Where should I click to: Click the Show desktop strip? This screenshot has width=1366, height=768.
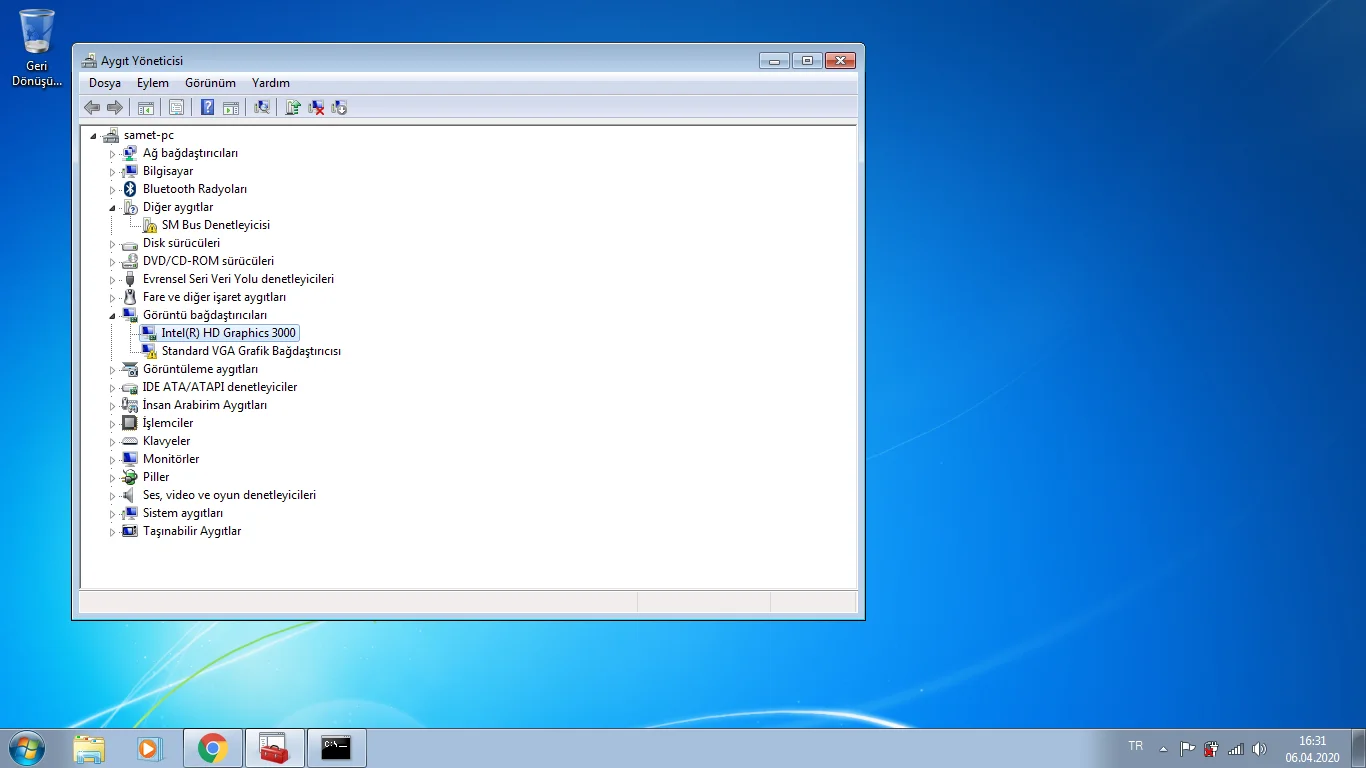point(1359,748)
